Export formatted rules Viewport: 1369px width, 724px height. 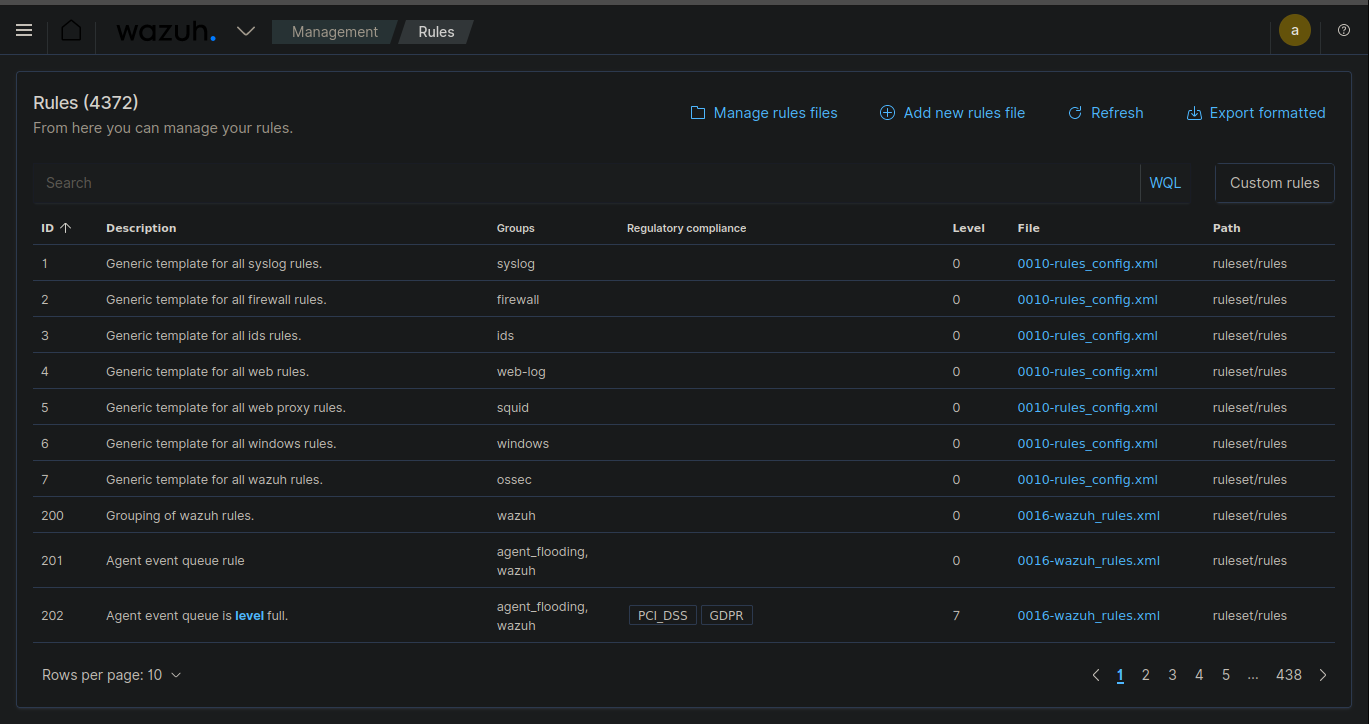pyautogui.click(x=1255, y=113)
